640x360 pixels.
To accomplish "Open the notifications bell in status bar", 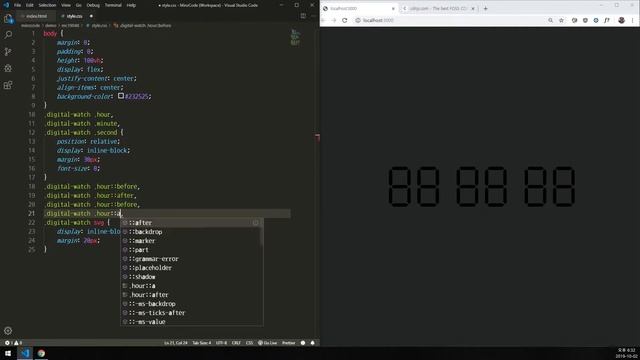I will tap(313, 343).
